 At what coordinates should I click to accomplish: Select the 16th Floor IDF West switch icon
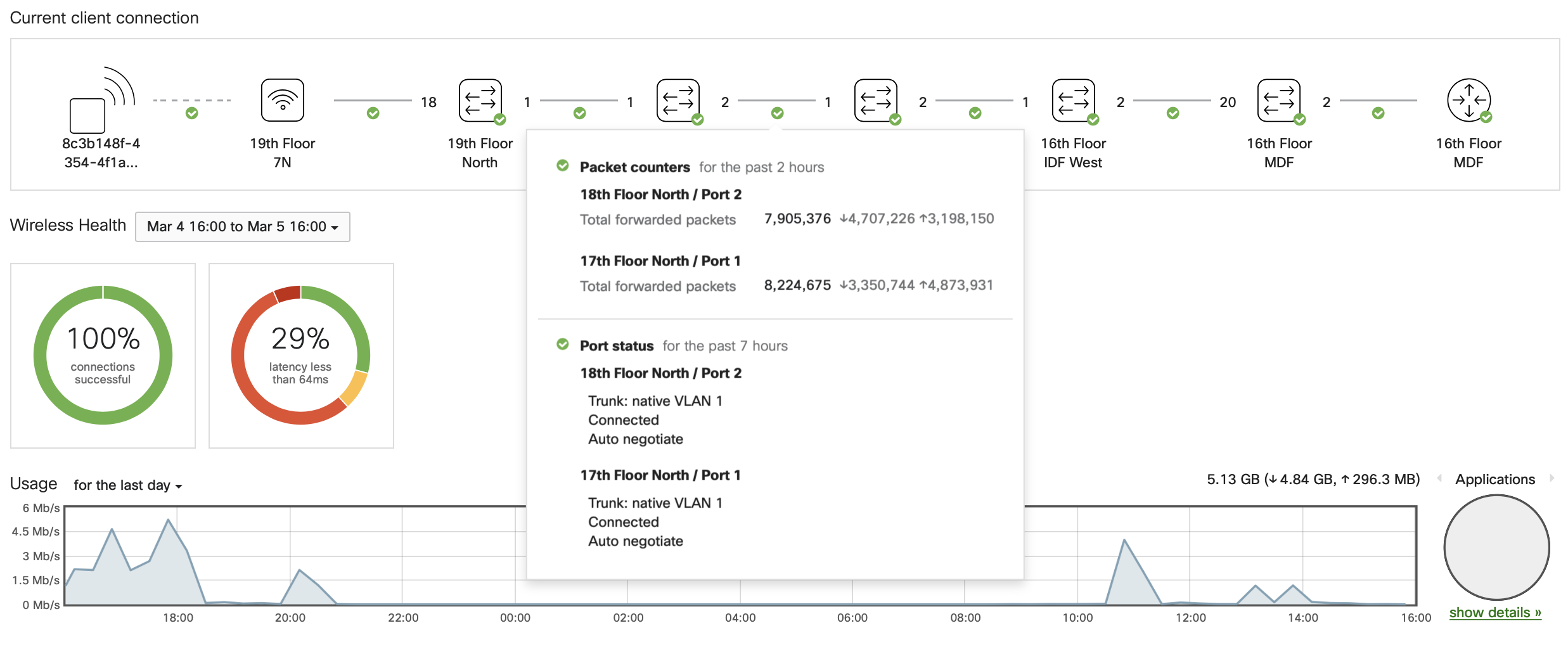[1074, 100]
